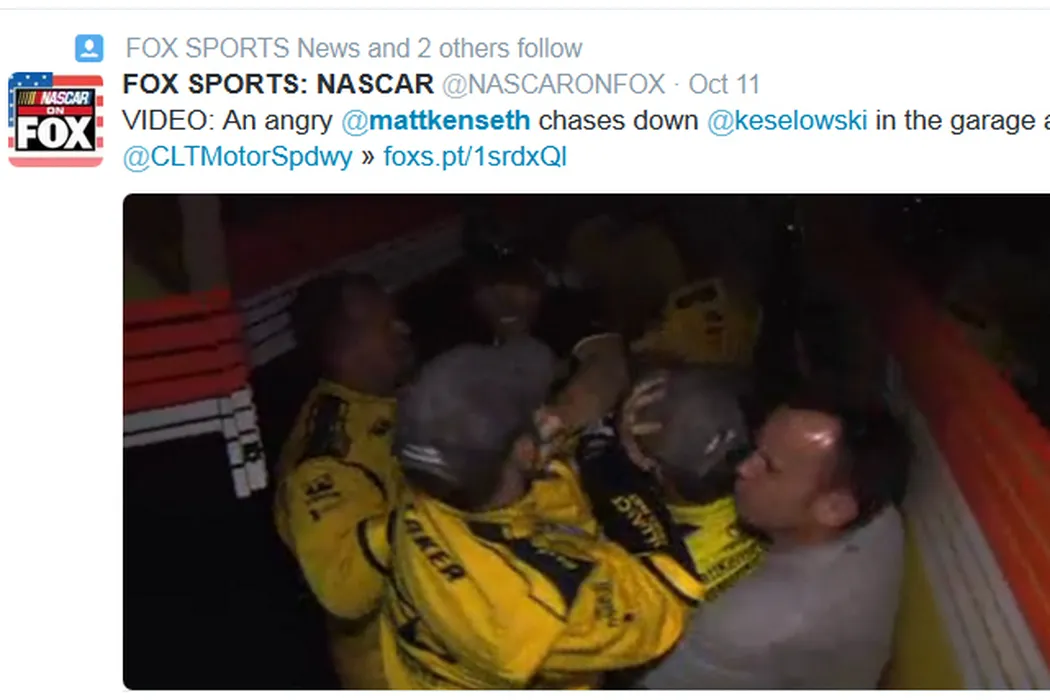The width and height of the screenshot is (1050, 700).
Task: Open the NASCAR on FOX profile avatar
Action: click(x=56, y=119)
